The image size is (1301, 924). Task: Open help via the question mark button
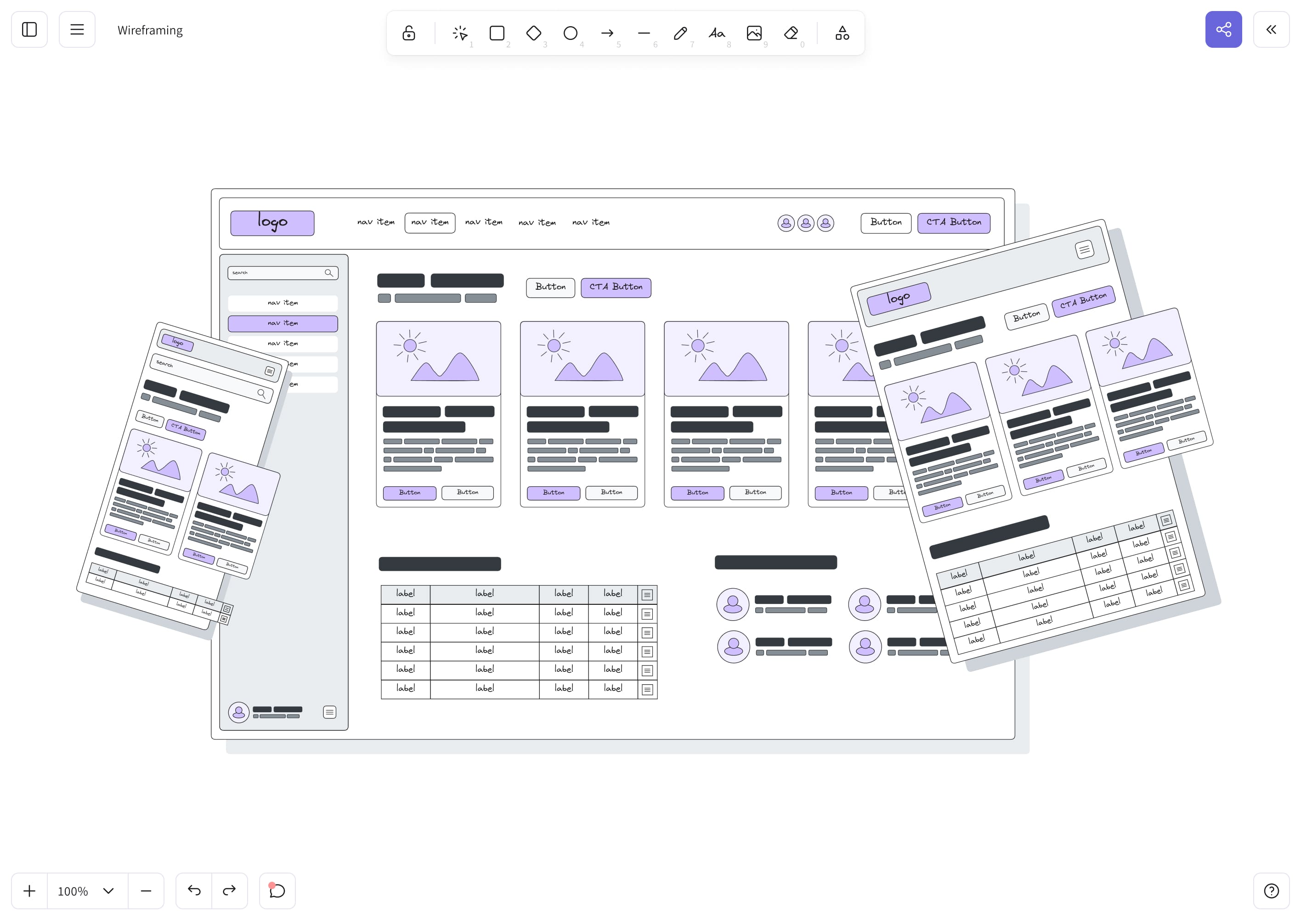click(1273, 890)
